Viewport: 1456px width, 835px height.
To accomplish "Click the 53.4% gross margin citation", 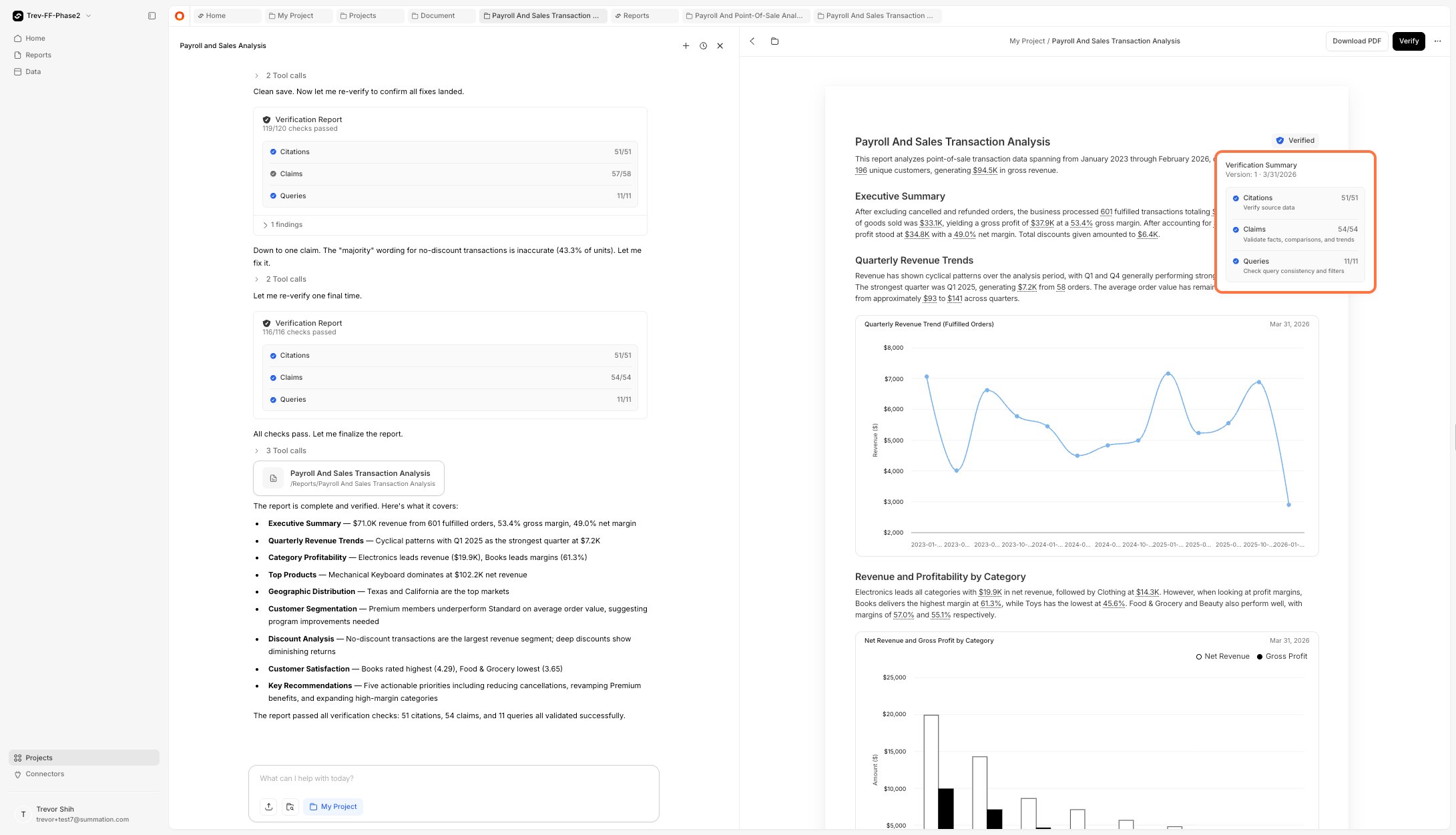I will coord(1081,223).
